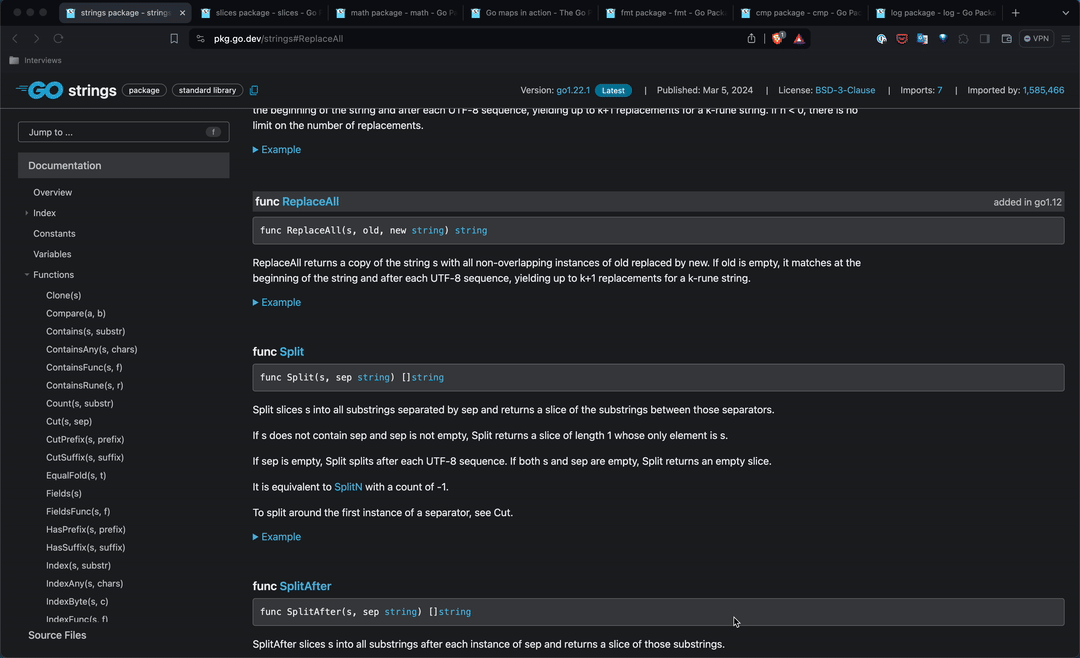The height and width of the screenshot is (658, 1080).
Task: Switch to the math package tab
Action: click(x=395, y=12)
